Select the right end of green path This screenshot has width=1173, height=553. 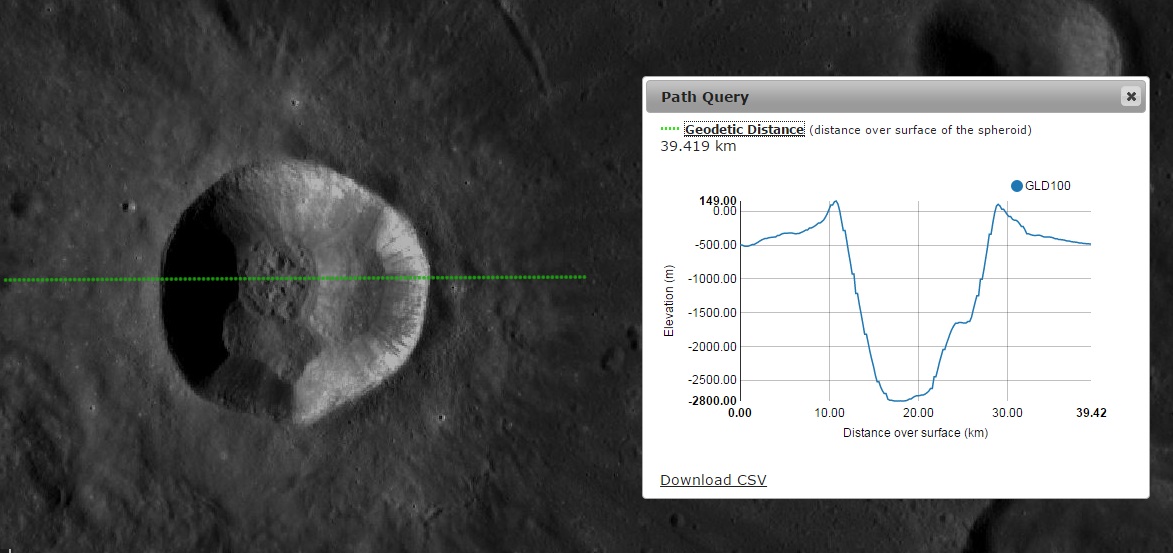(x=584, y=277)
